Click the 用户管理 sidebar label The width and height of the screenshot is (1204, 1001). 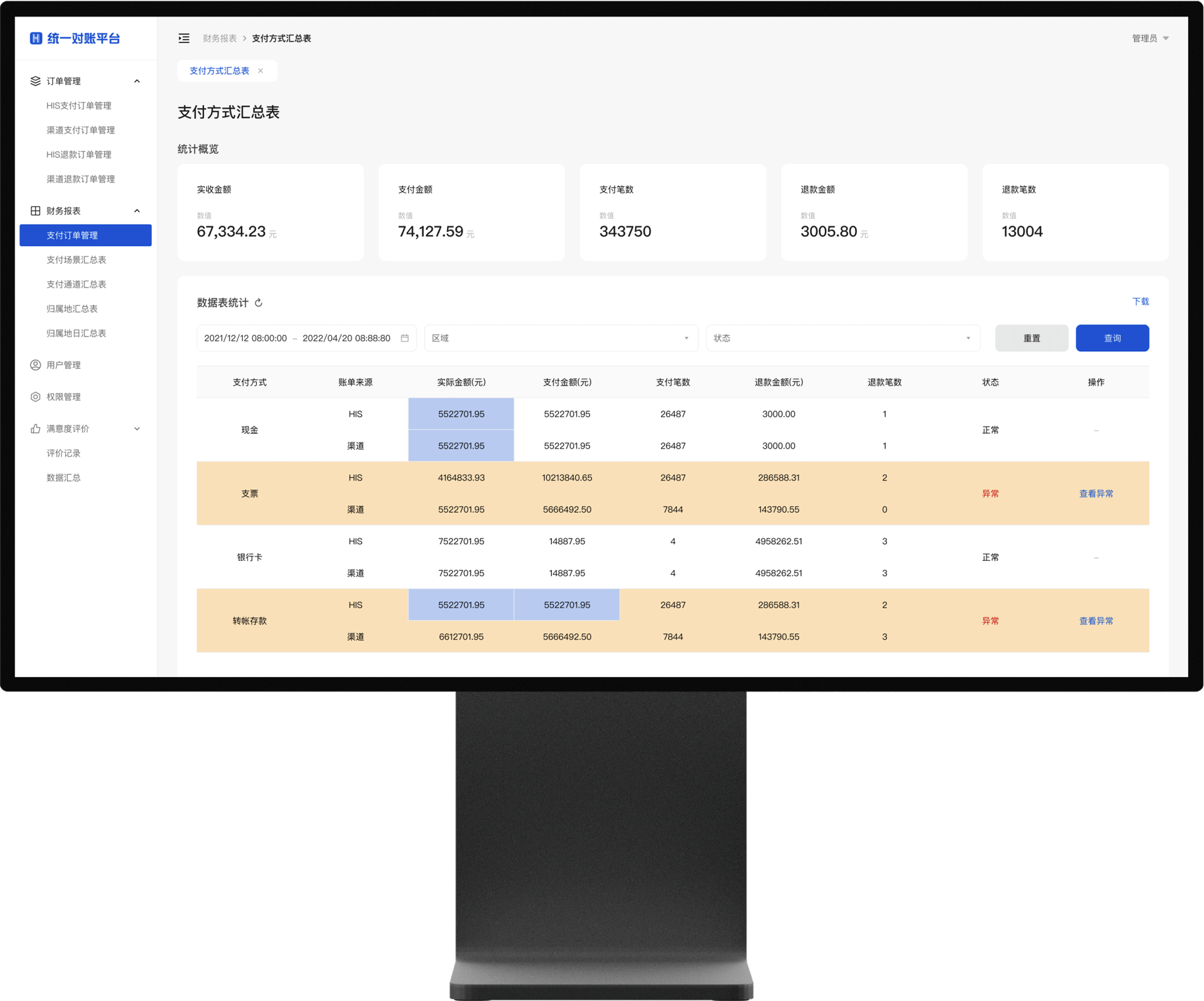[x=64, y=365]
